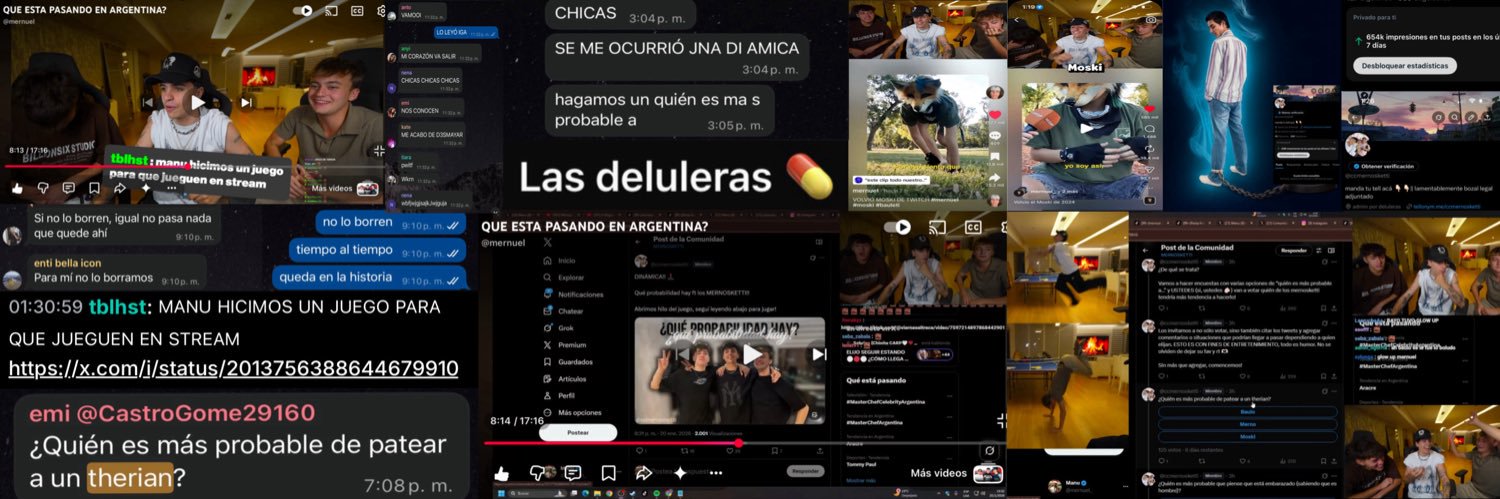Viewport: 1500px width, 499px height.
Task: Seek on the 8:13 video red progress bar
Action: click(x=193, y=166)
